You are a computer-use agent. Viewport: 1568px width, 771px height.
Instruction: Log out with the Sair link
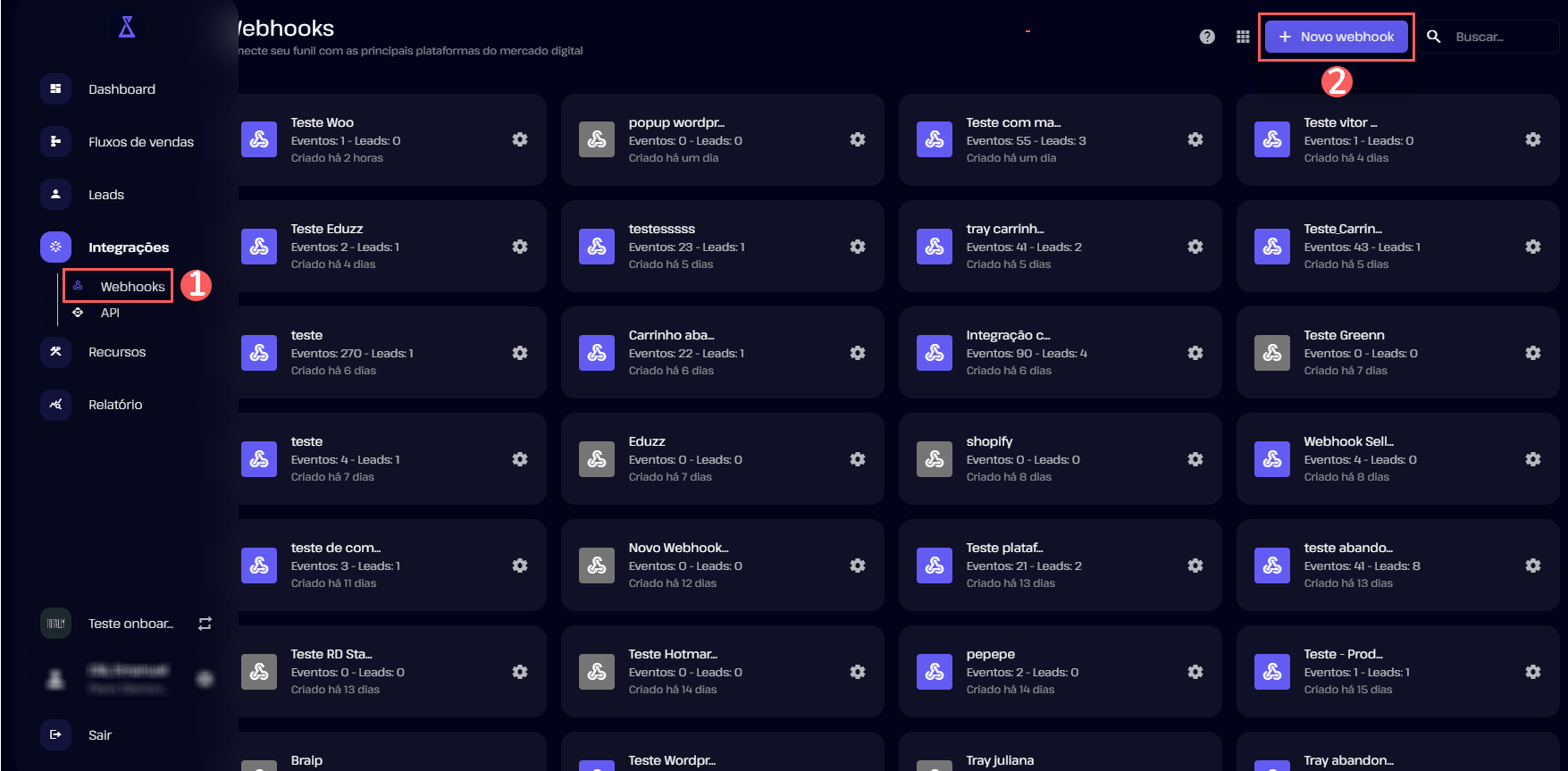[99, 735]
